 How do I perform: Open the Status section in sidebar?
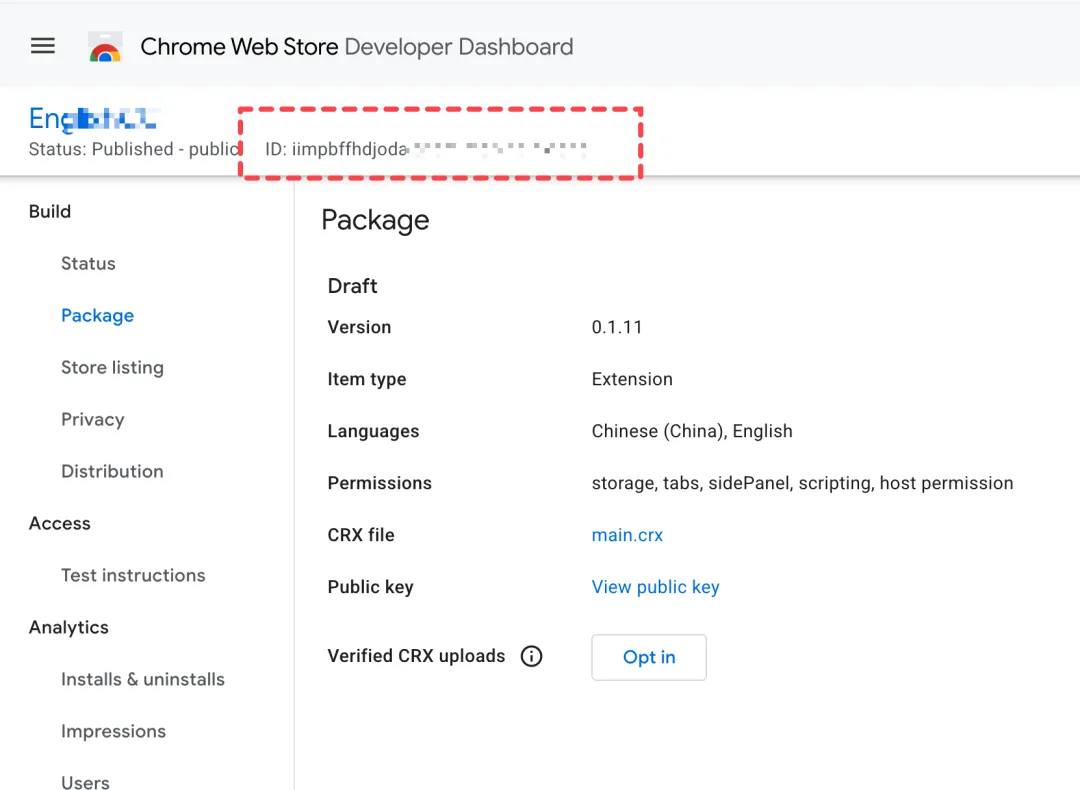click(x=88, y=263)
